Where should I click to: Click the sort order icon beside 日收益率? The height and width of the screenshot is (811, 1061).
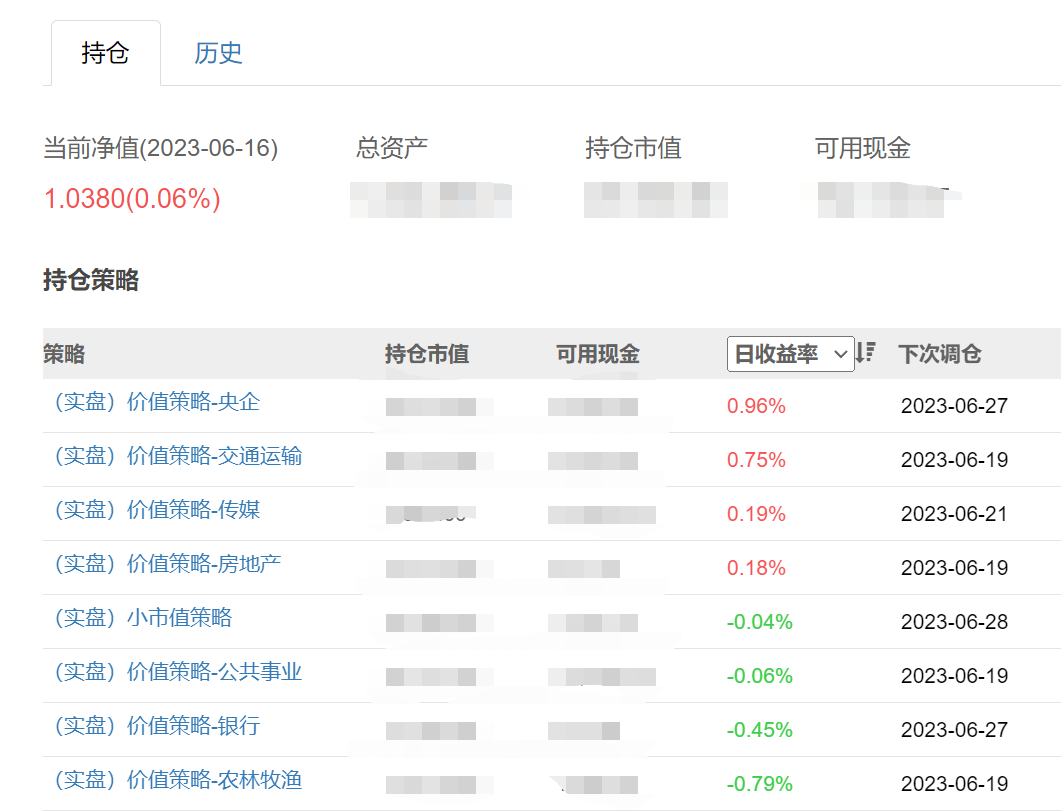(x=865, y=352)
